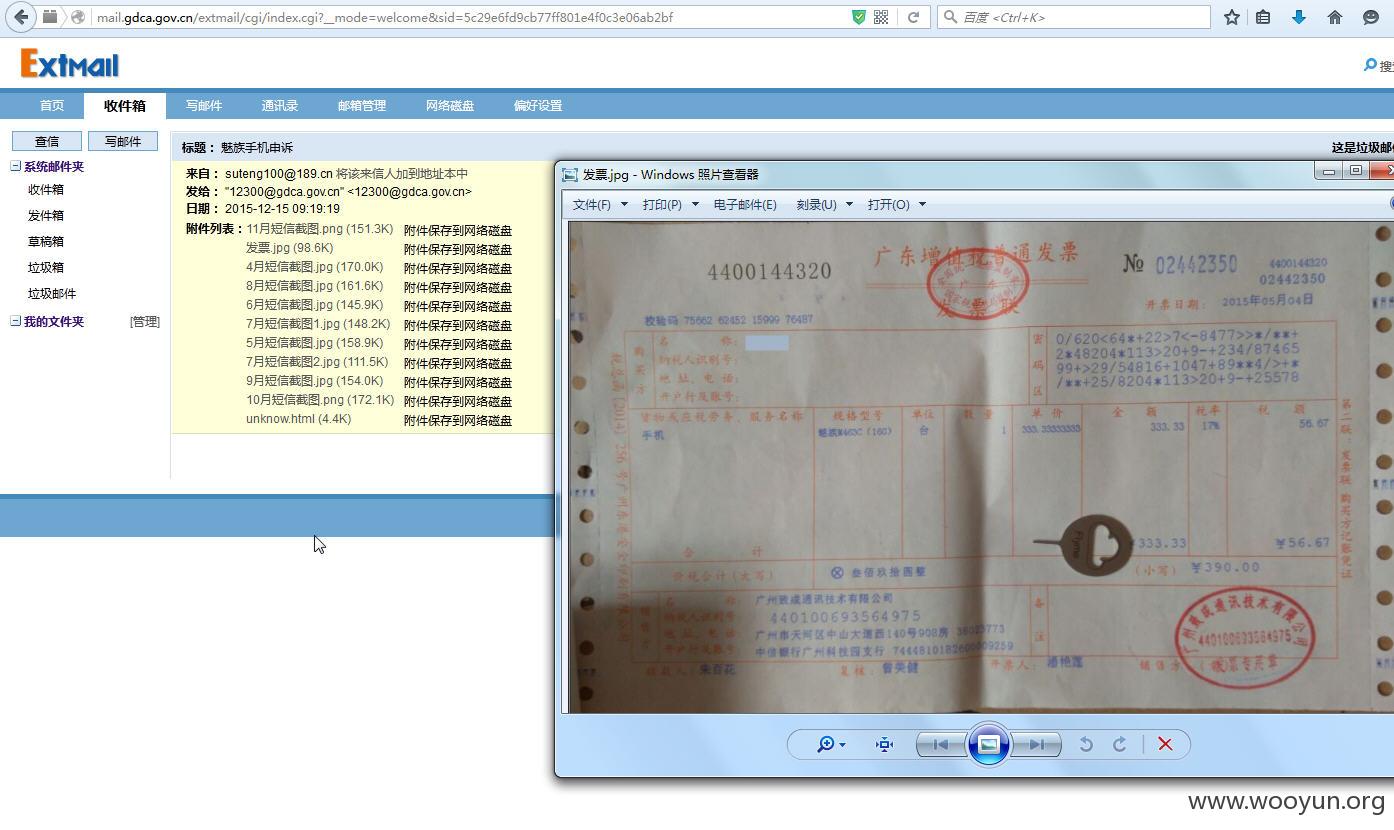Open the 刻录(U) menu dropdown
The width and height of the screenshot is (1394, 830).
point(824,204)
